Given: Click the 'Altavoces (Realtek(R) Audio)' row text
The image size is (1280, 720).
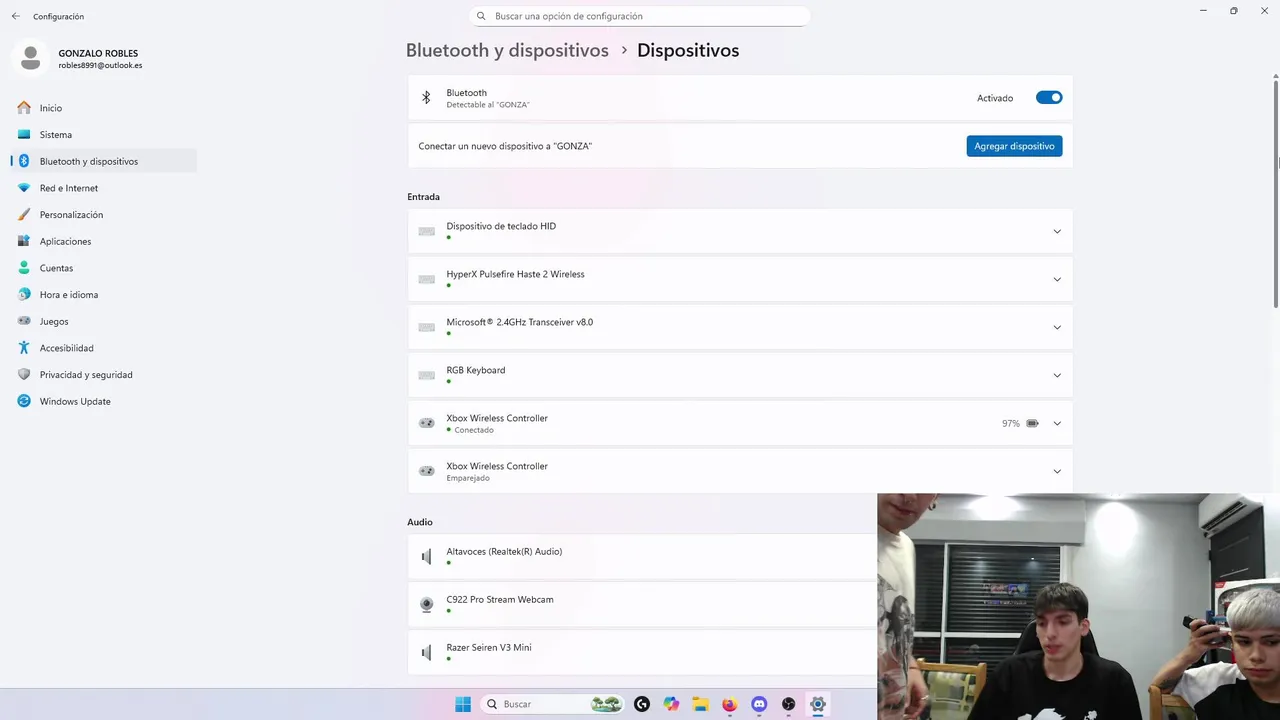Looking at the screenshot, I should [x=504, y=551].
